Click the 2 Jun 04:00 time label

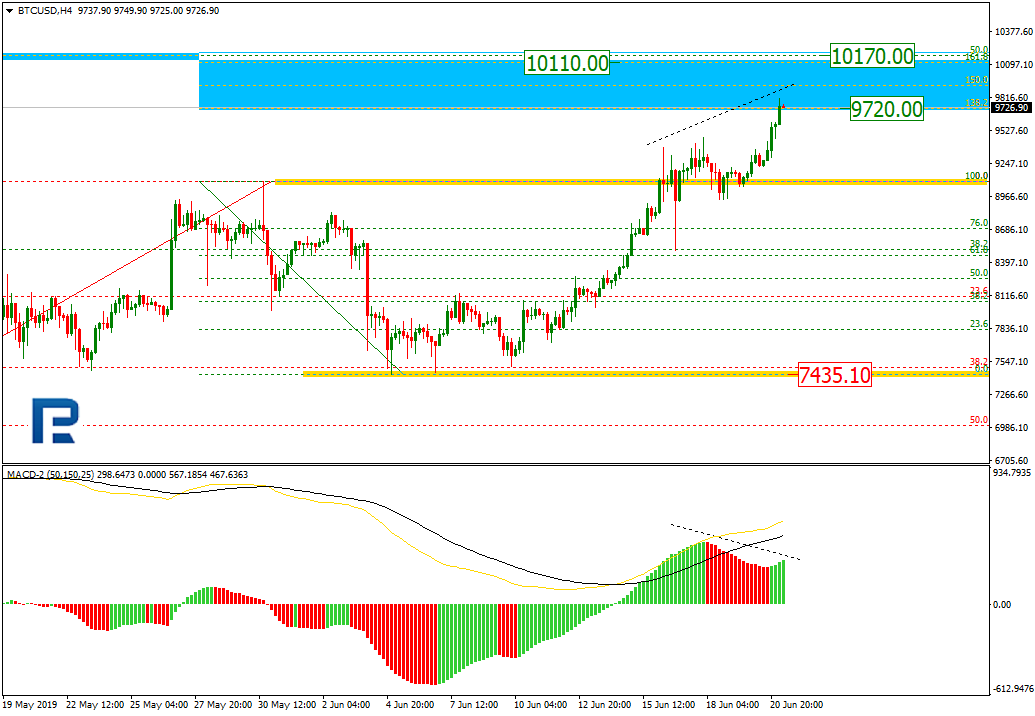pos(347,705)
